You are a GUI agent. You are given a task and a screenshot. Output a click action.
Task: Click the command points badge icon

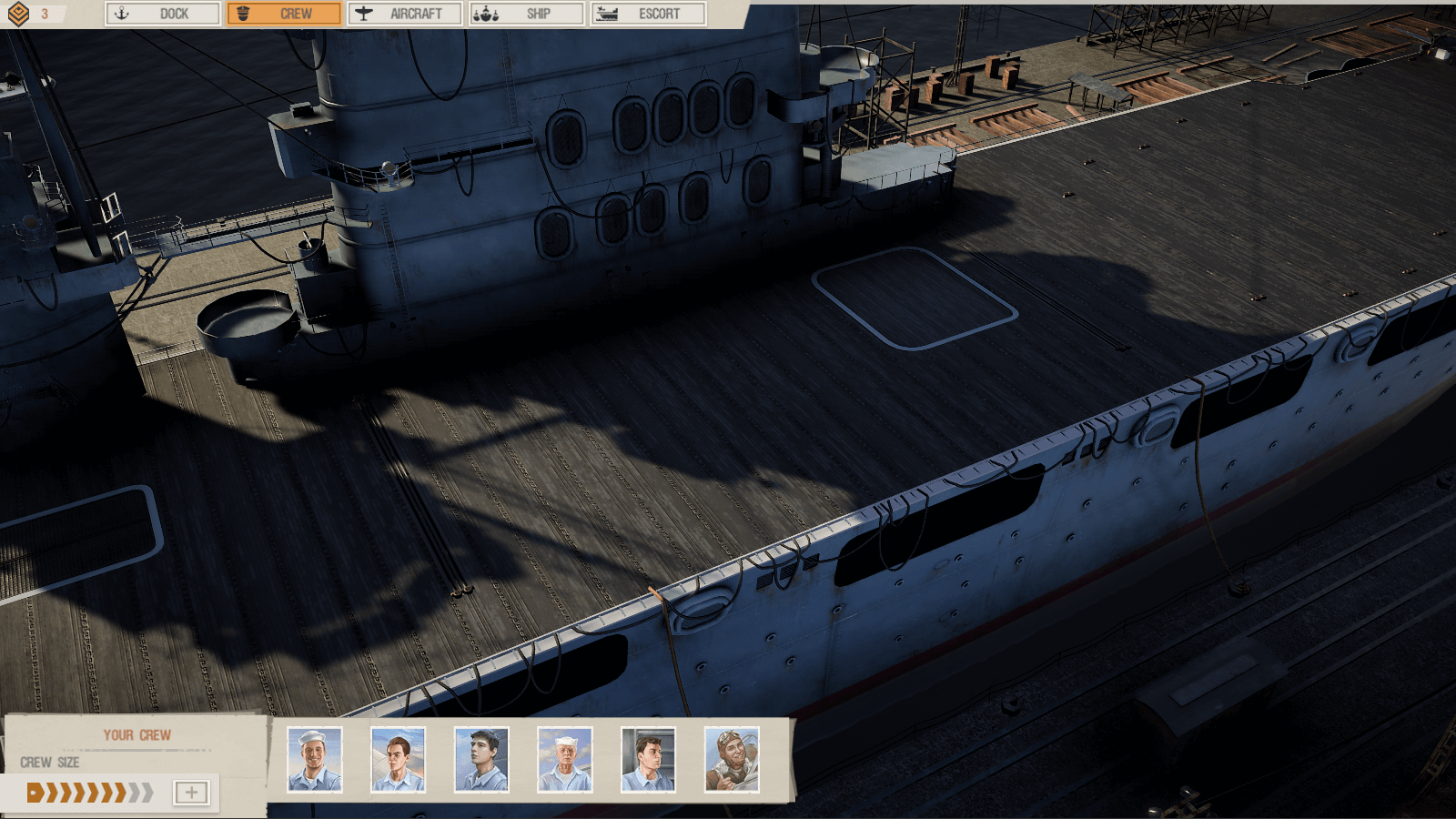pos(18,14)
